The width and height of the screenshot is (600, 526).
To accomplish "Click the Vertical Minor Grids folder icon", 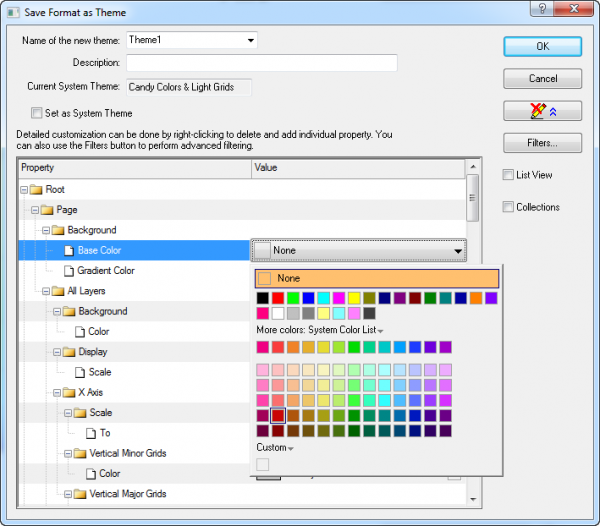I will pos(80,454).
